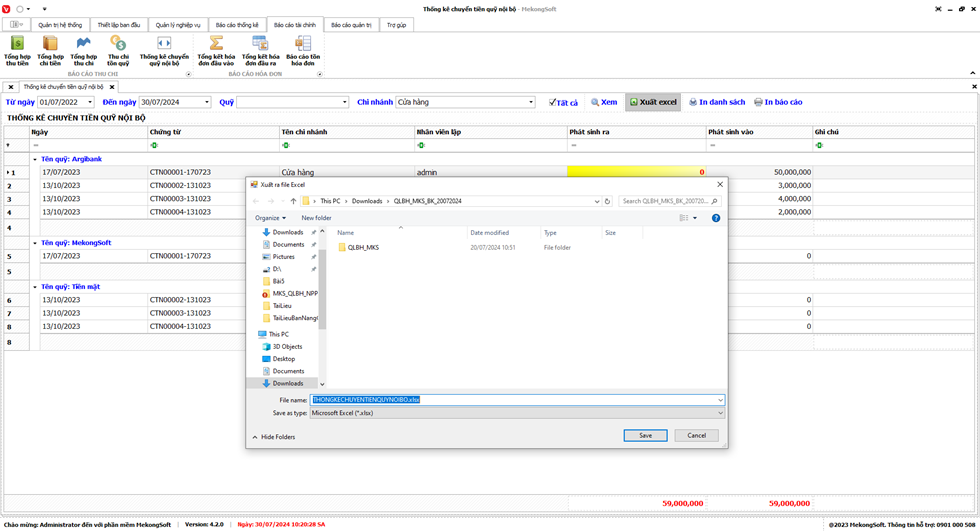
Task: Click In danh sách printer button
Action: click(x=717, y=102)
